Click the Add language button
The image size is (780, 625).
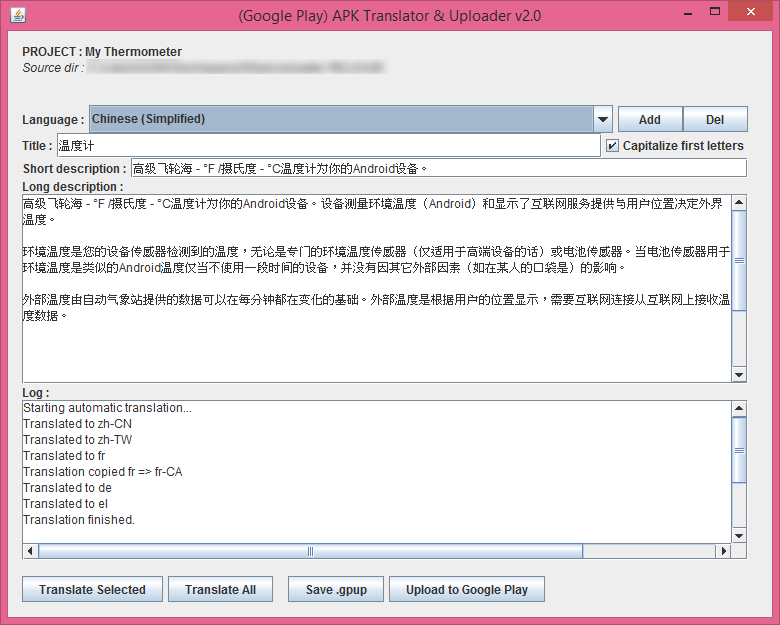(650, 119)
